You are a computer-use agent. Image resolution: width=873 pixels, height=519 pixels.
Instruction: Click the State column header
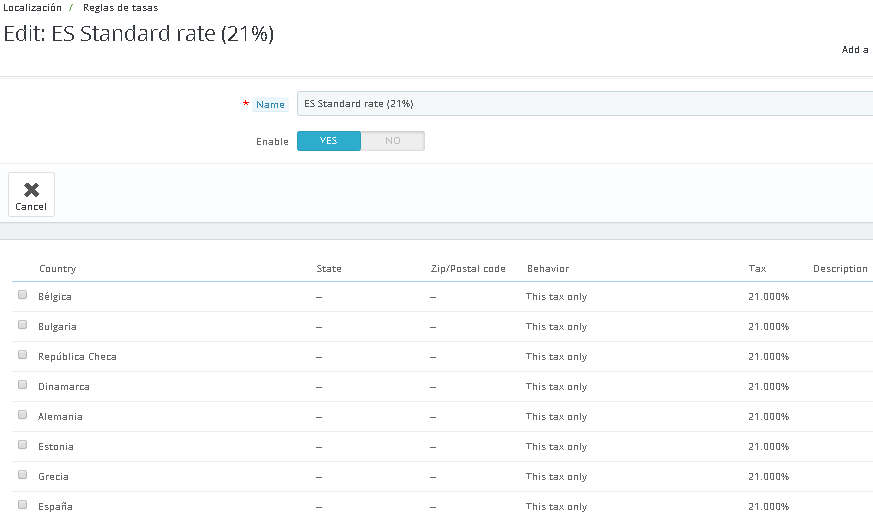[x=328, y=269]
